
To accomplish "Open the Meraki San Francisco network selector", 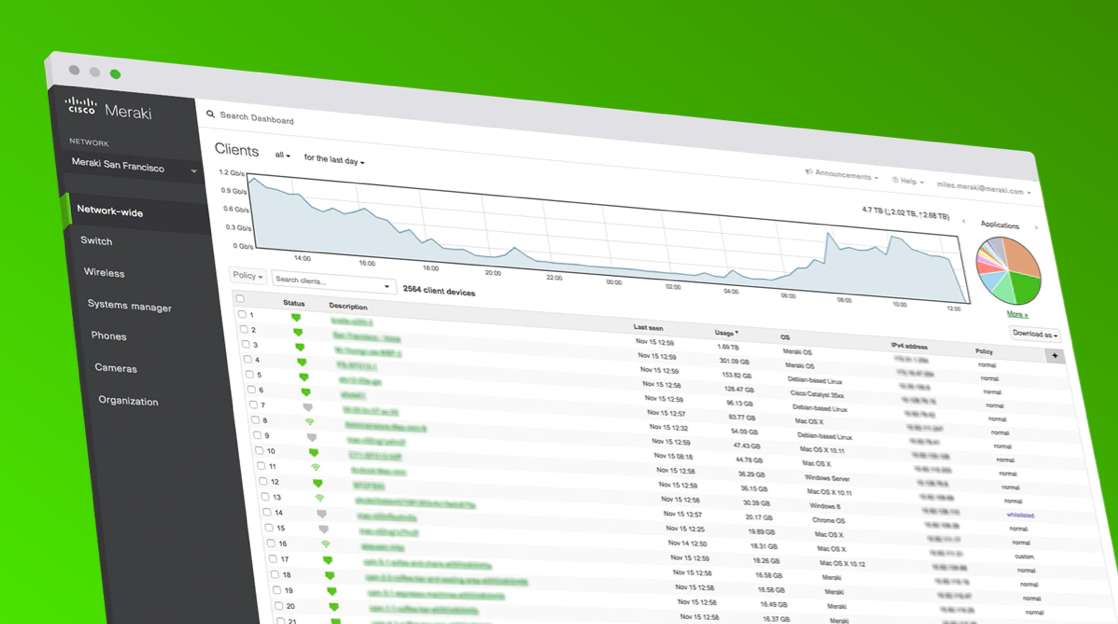I will (133, 166).
